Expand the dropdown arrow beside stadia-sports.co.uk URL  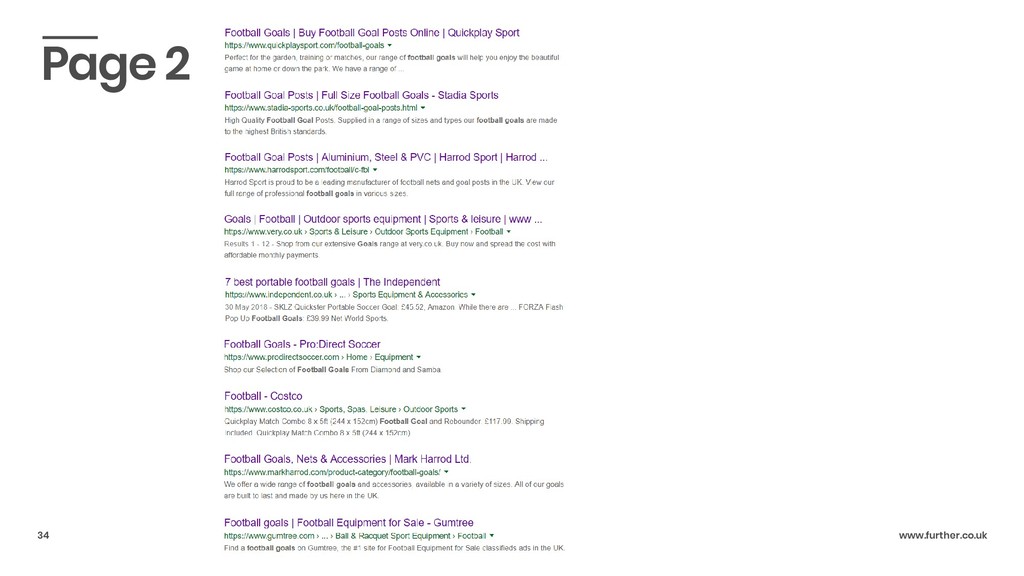(x=423, y=108)
